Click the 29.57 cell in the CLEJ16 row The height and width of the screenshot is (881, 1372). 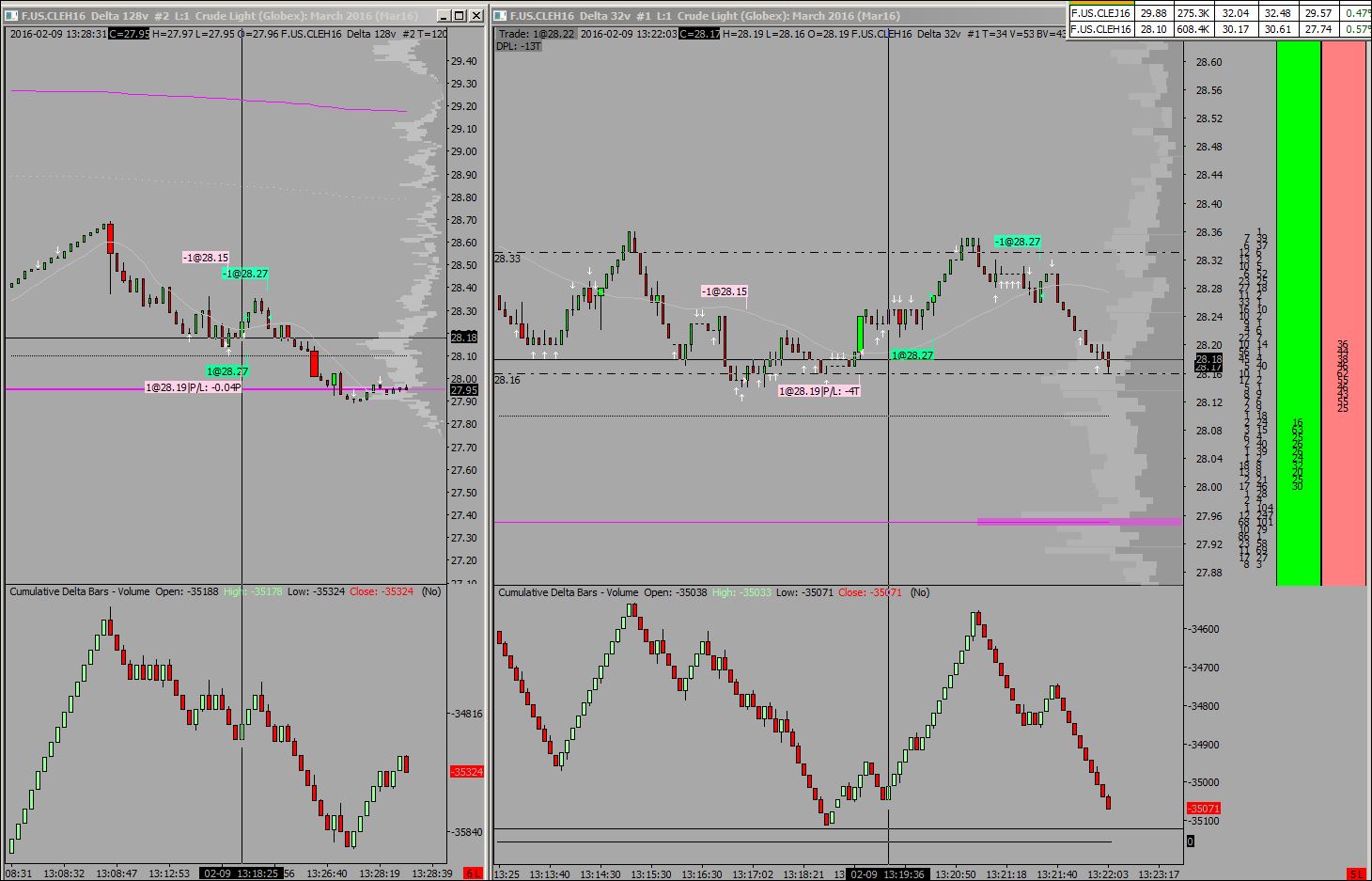pyautogui.click(x=1318, y=13)
